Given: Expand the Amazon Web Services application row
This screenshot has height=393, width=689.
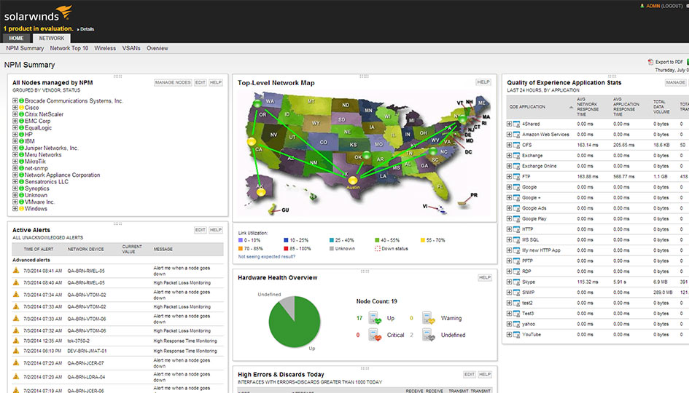Looking at the screenshot, I should point(509,135).
